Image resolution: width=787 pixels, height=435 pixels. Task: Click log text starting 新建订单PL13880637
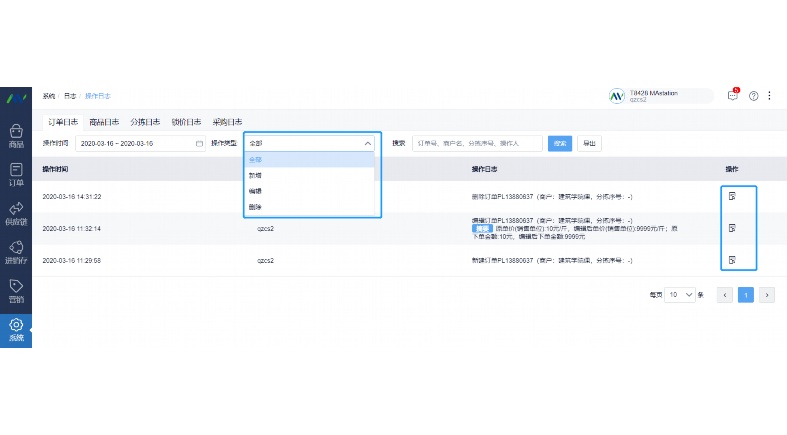tap(552, 260)
